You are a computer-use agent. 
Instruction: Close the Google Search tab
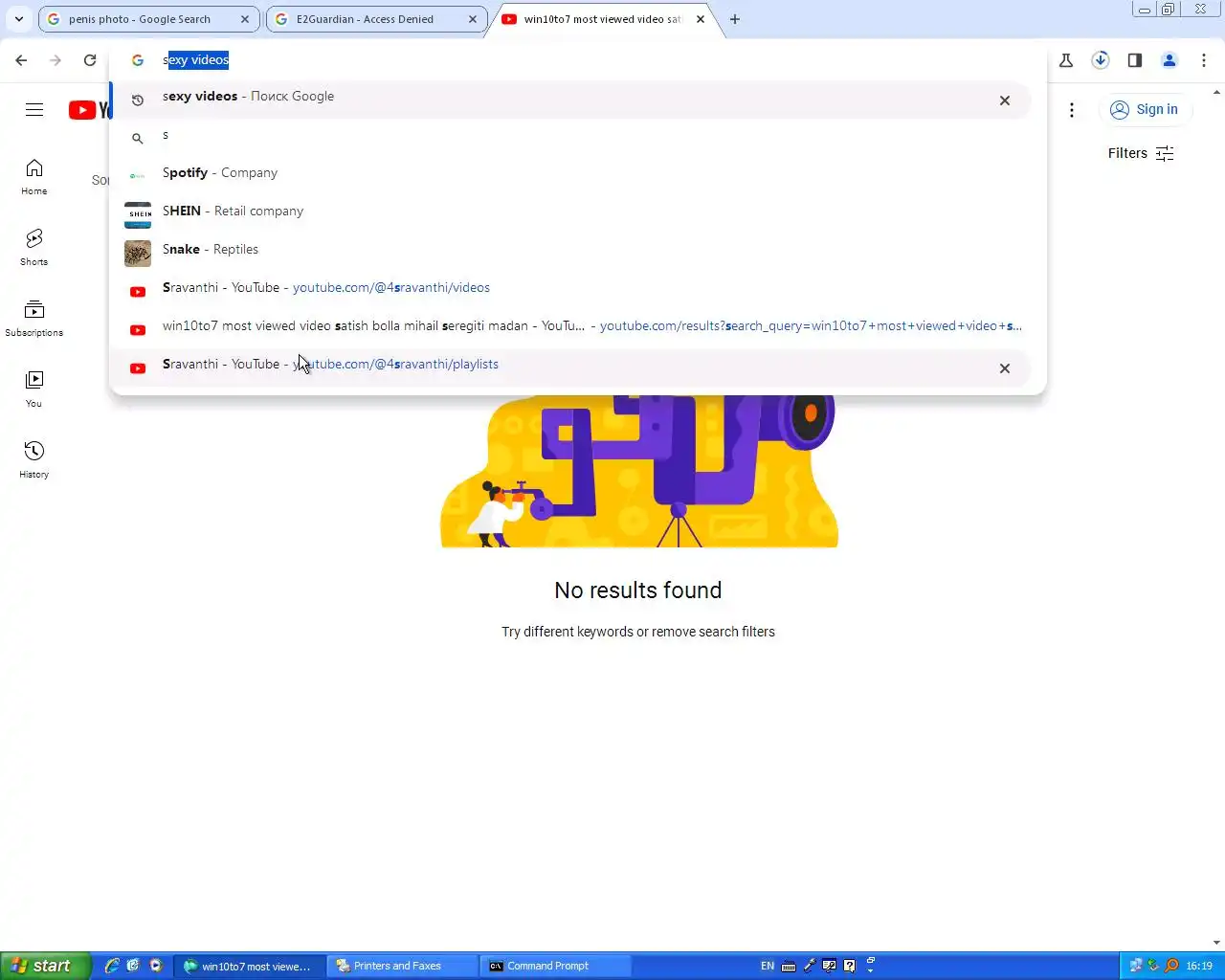pos(245,19)
